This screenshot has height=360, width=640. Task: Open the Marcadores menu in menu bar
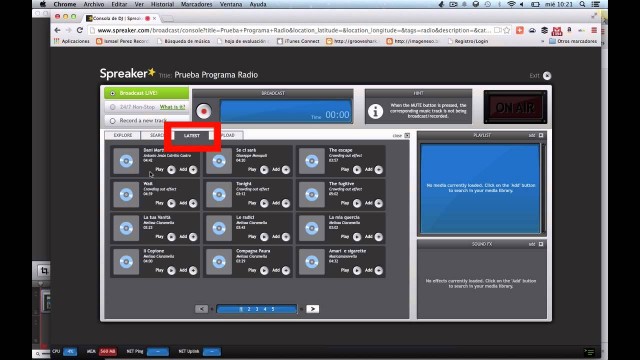(x=196, y=4)
